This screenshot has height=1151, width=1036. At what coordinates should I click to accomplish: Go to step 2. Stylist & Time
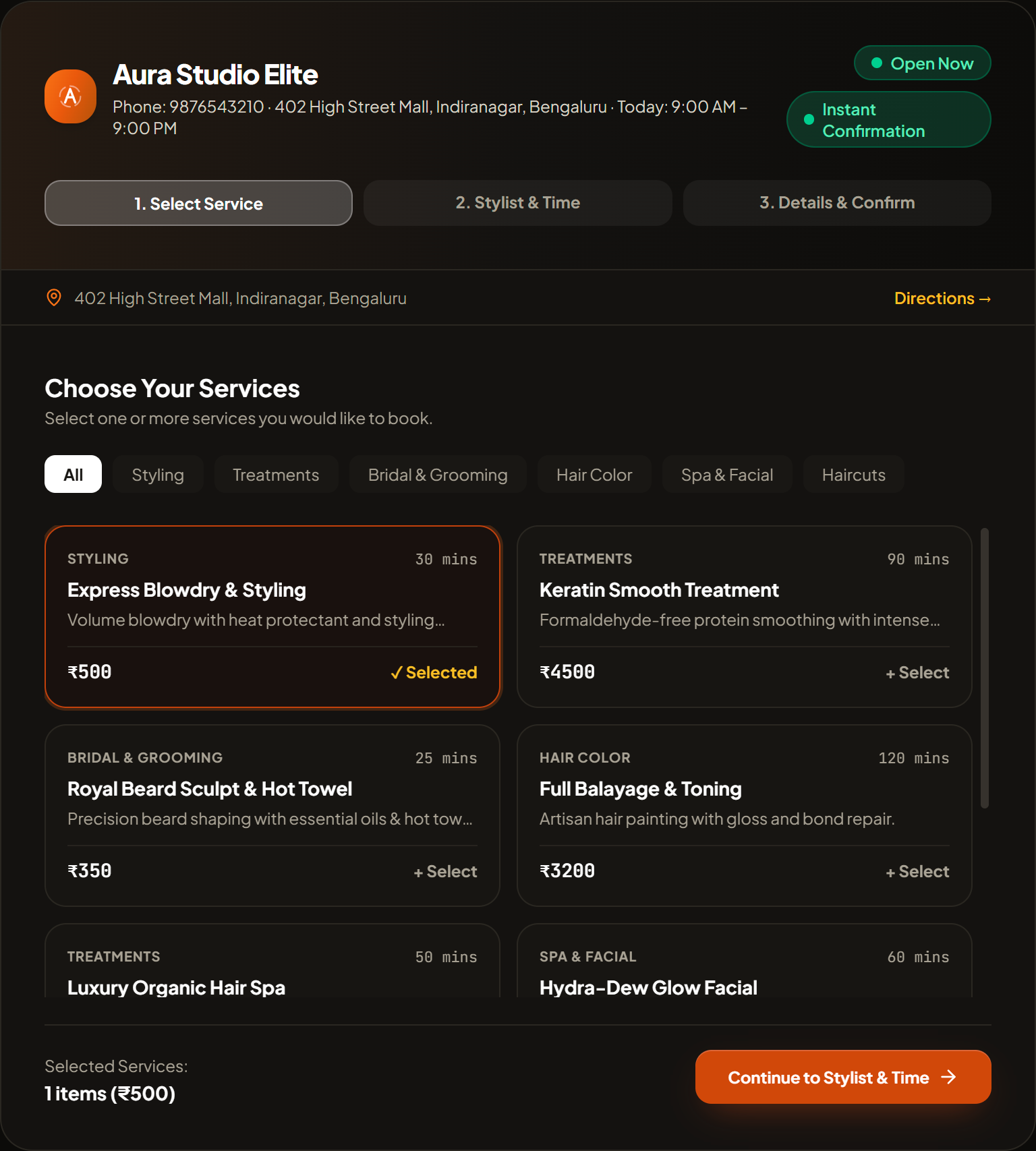click(x=518, y=203)
